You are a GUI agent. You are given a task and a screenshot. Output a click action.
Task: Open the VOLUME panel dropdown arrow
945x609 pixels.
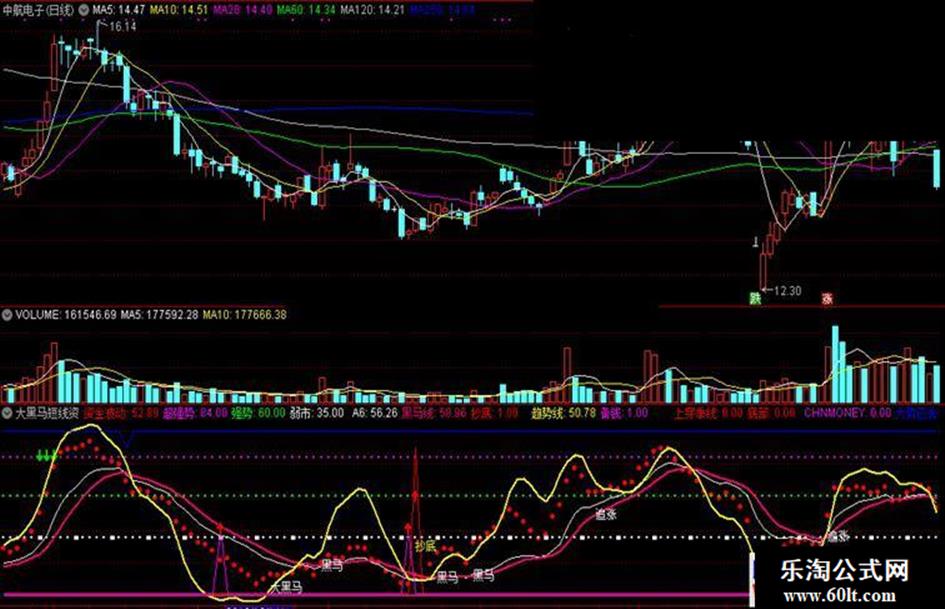(x=7, y=315)
